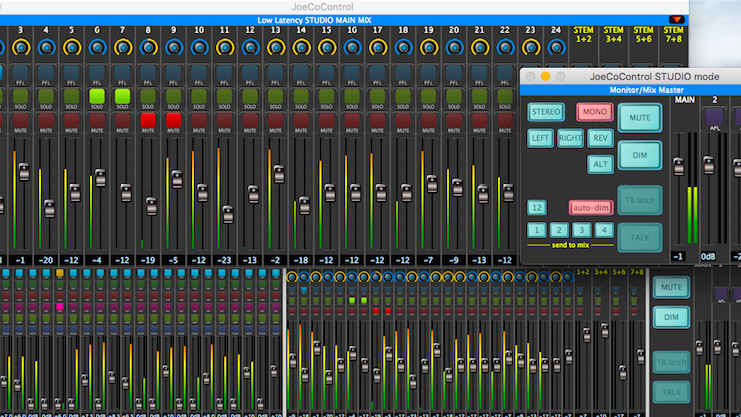741x417 pixels.
Task: Click the pan knob on channel 4
Action: pyautogui.click(x=46, y=47)
